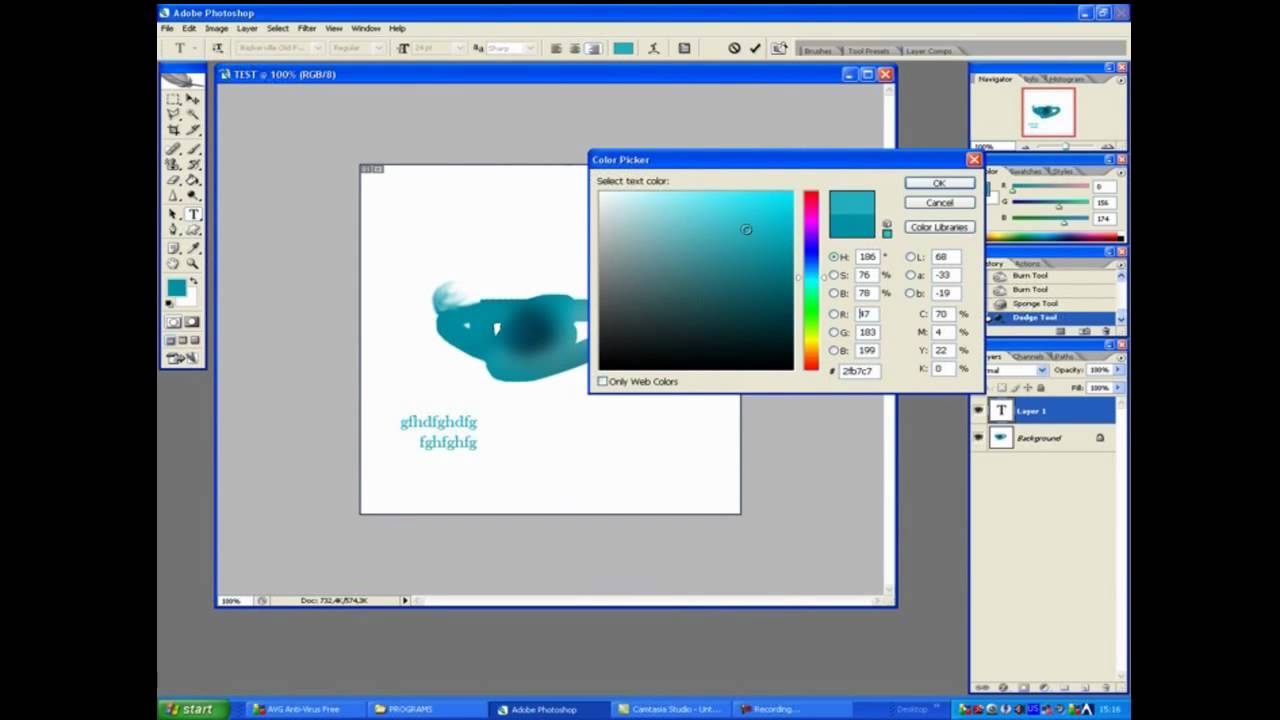
Task: Select the Lasso tool
Action: click(174, 114)
